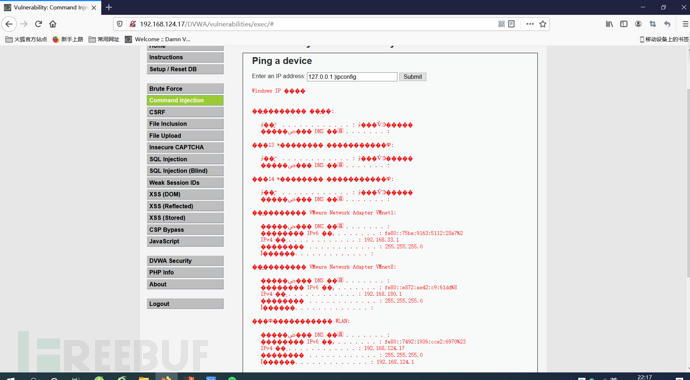The image size is (690, 380).
Task: Show the Library bookshelf icon
Action: pos(609,24)
